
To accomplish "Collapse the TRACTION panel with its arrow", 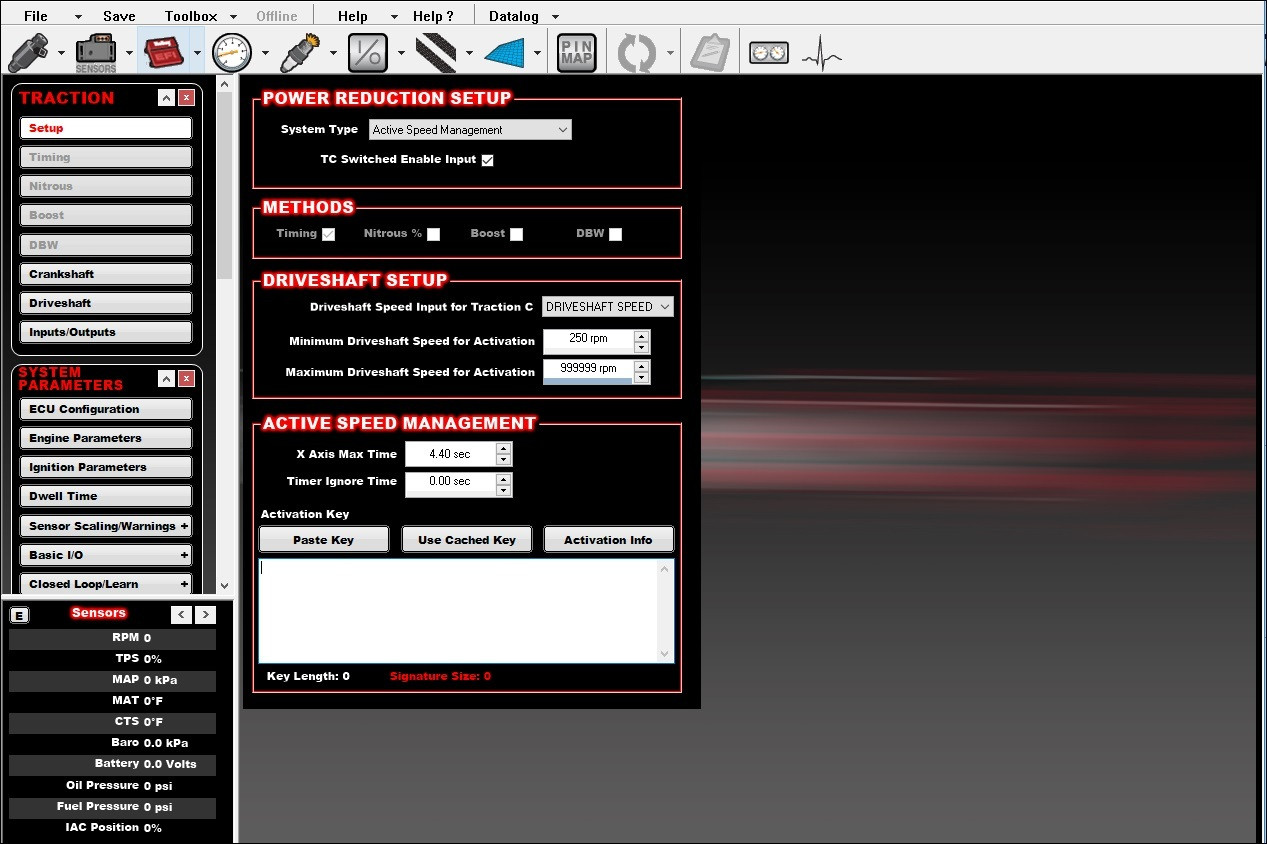I will click(166, 97).
